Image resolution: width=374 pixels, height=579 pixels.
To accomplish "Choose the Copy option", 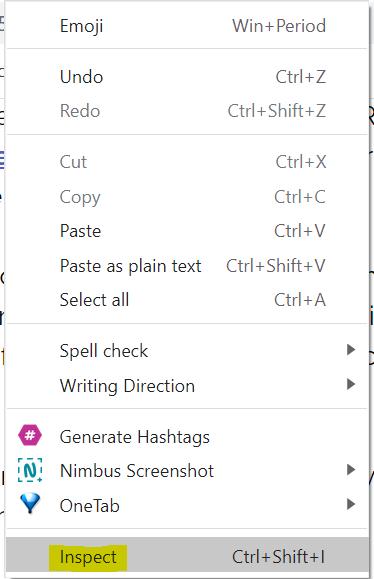I will (x=187, y=197).
